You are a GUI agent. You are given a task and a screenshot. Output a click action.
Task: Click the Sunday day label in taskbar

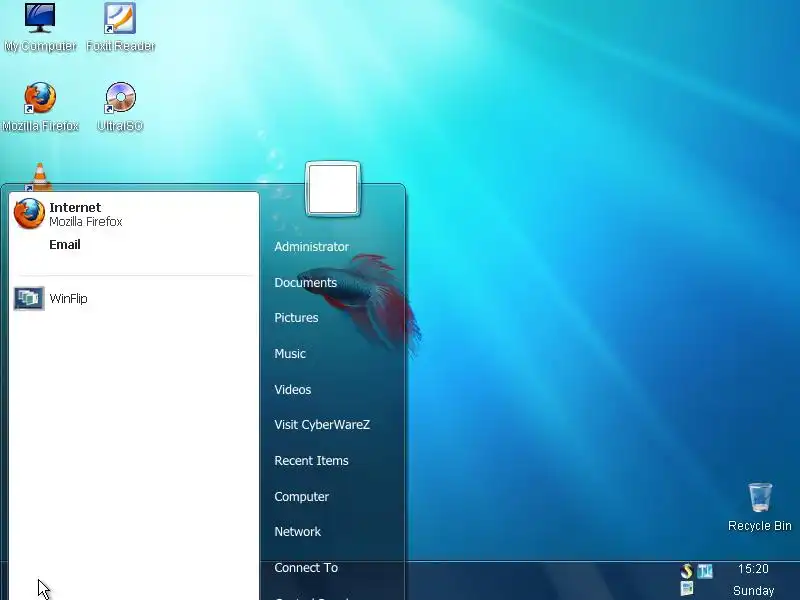pos(754,591)
